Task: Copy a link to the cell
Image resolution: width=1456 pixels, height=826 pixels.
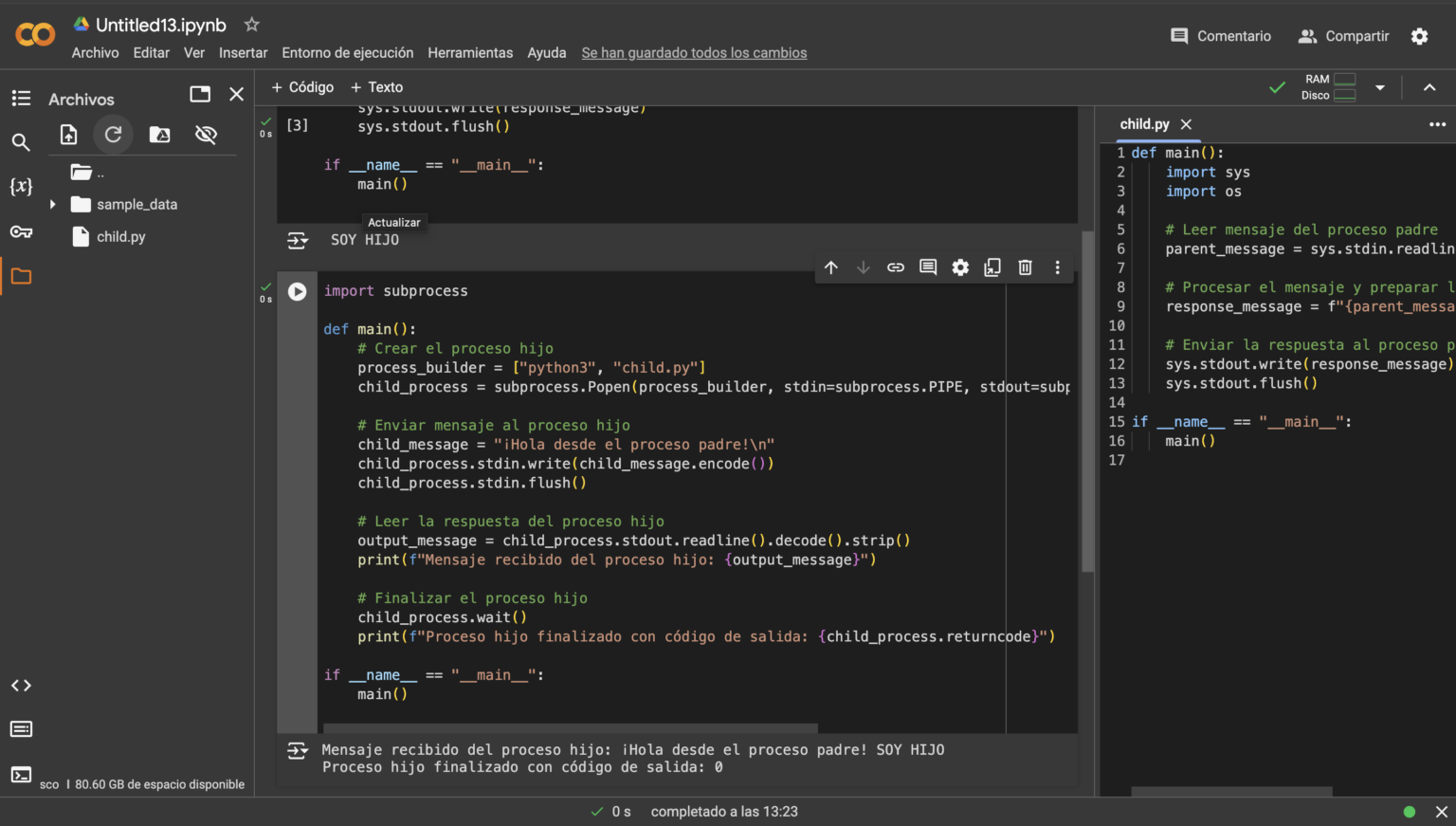Action: pyautogui.click(x=896, y=267)
